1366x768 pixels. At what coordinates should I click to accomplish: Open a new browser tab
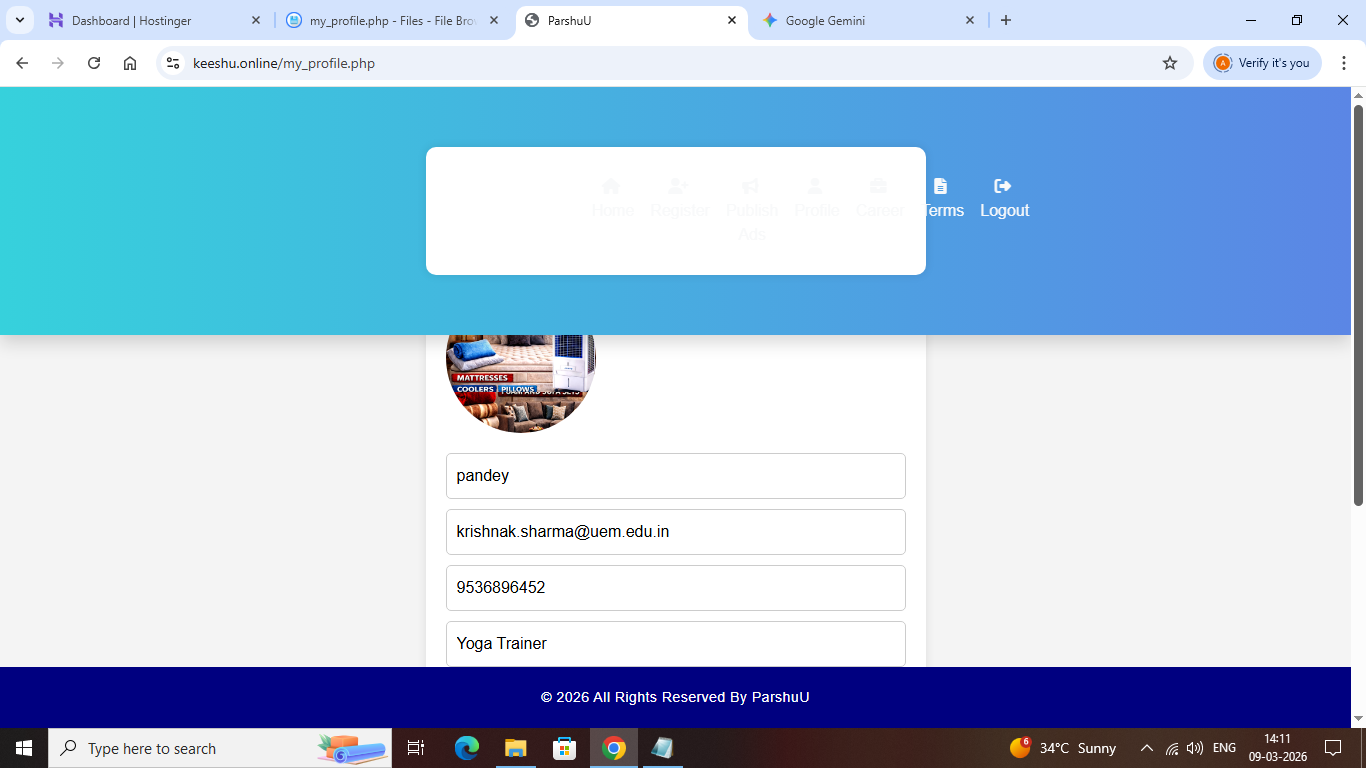(x=1006, y=20)
